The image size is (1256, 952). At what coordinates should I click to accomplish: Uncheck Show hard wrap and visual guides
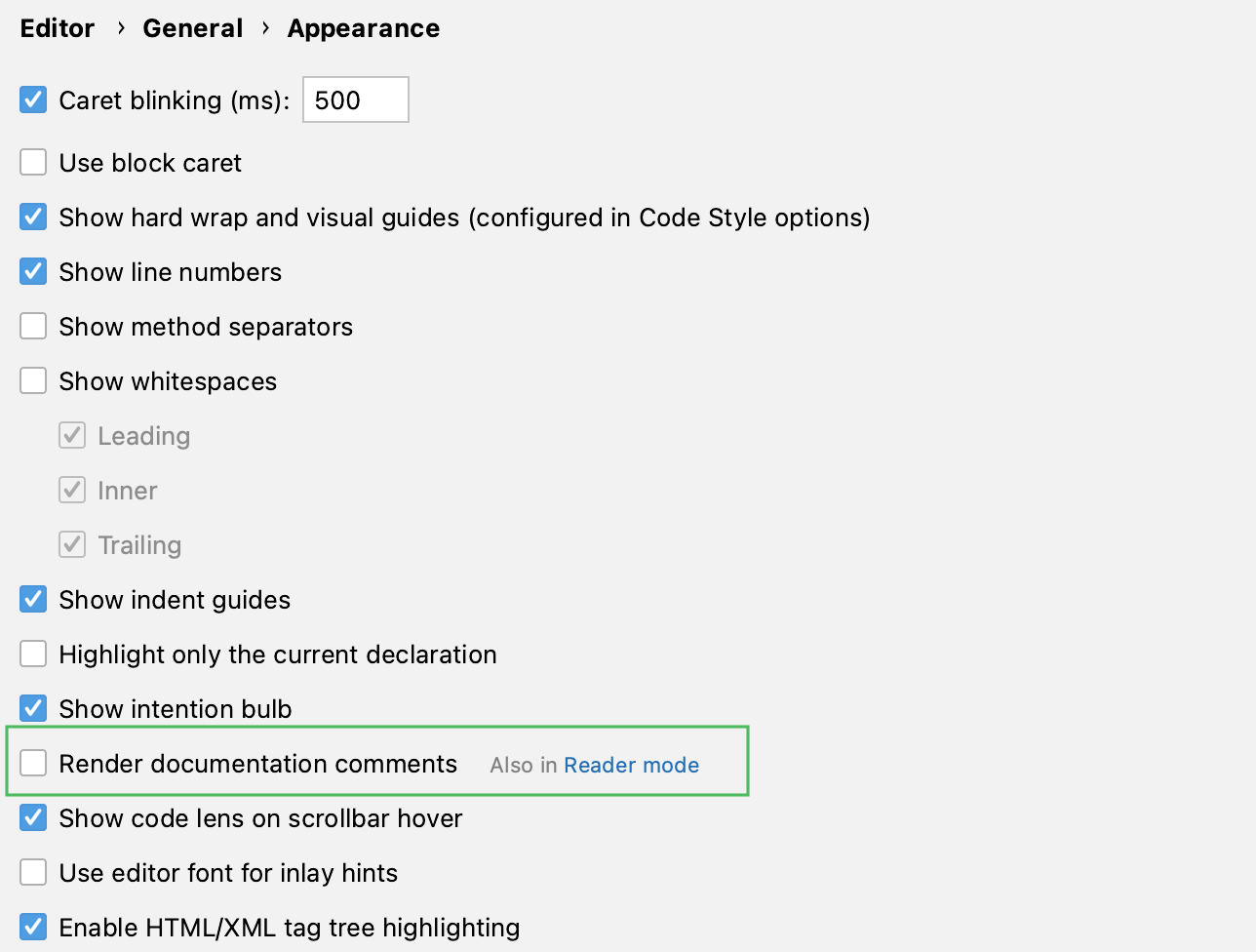pyautogui.click(x=32, y=217)
